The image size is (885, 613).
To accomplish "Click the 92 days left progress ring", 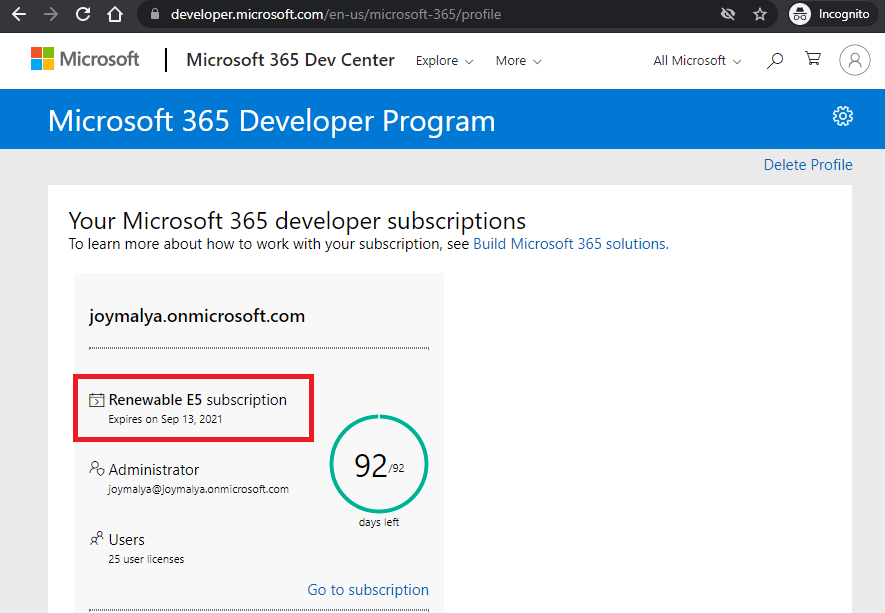I will [x=379, y=464].
